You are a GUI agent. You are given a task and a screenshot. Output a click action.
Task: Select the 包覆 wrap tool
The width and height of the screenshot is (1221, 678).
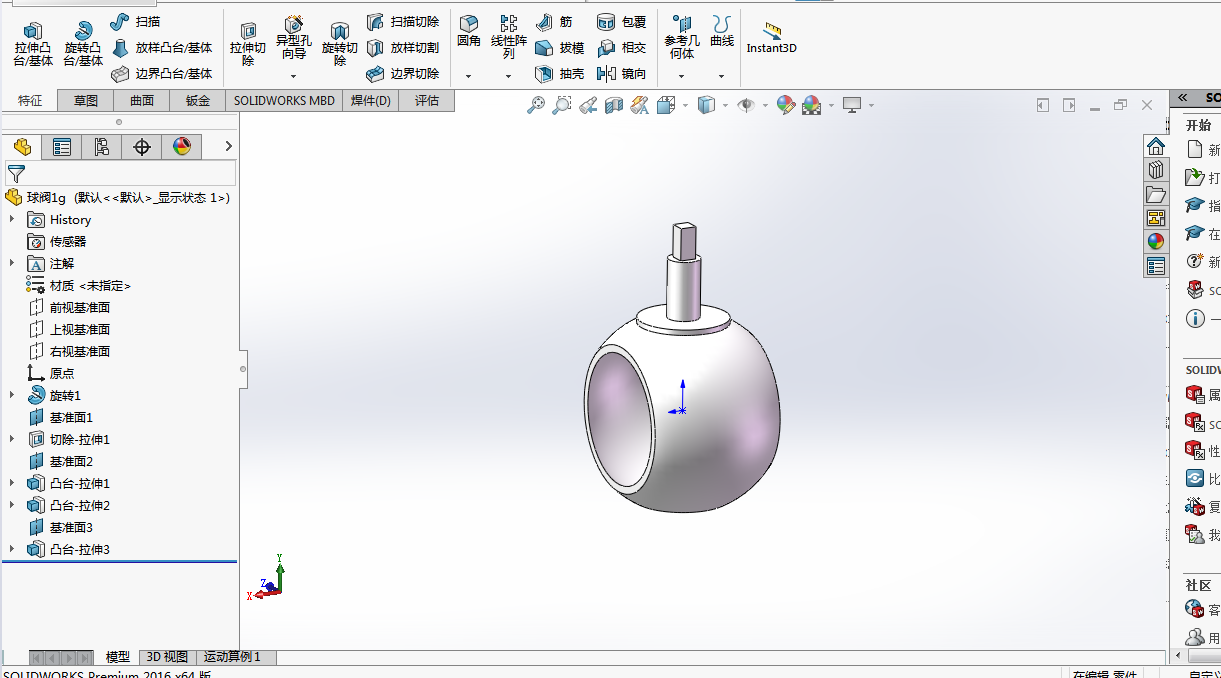(x=621, y=21)
